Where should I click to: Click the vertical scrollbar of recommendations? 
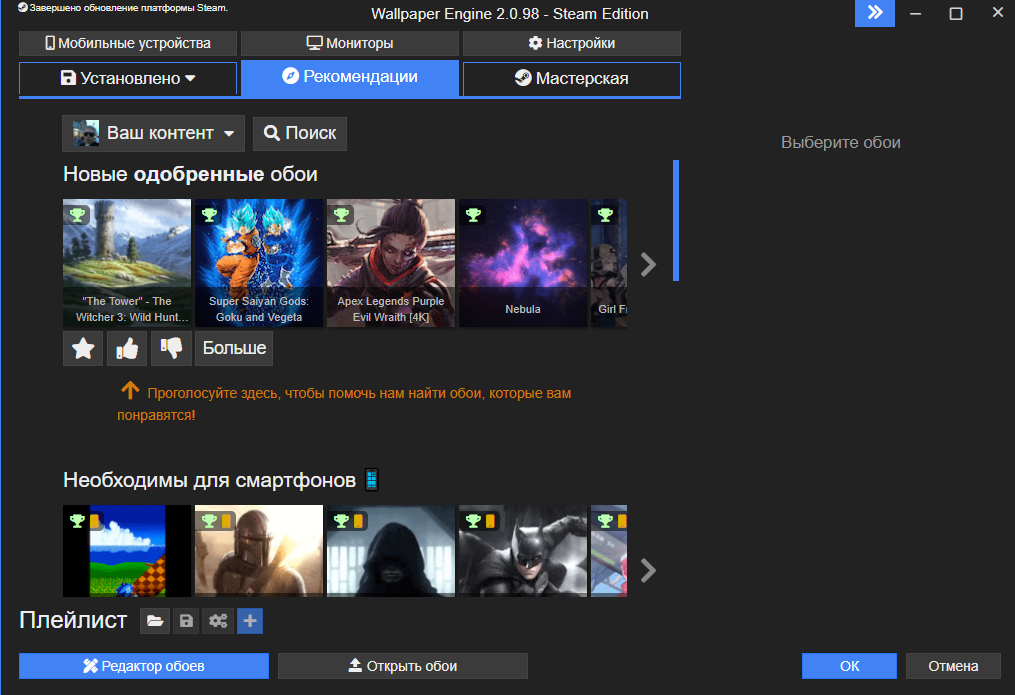[676, 220]
